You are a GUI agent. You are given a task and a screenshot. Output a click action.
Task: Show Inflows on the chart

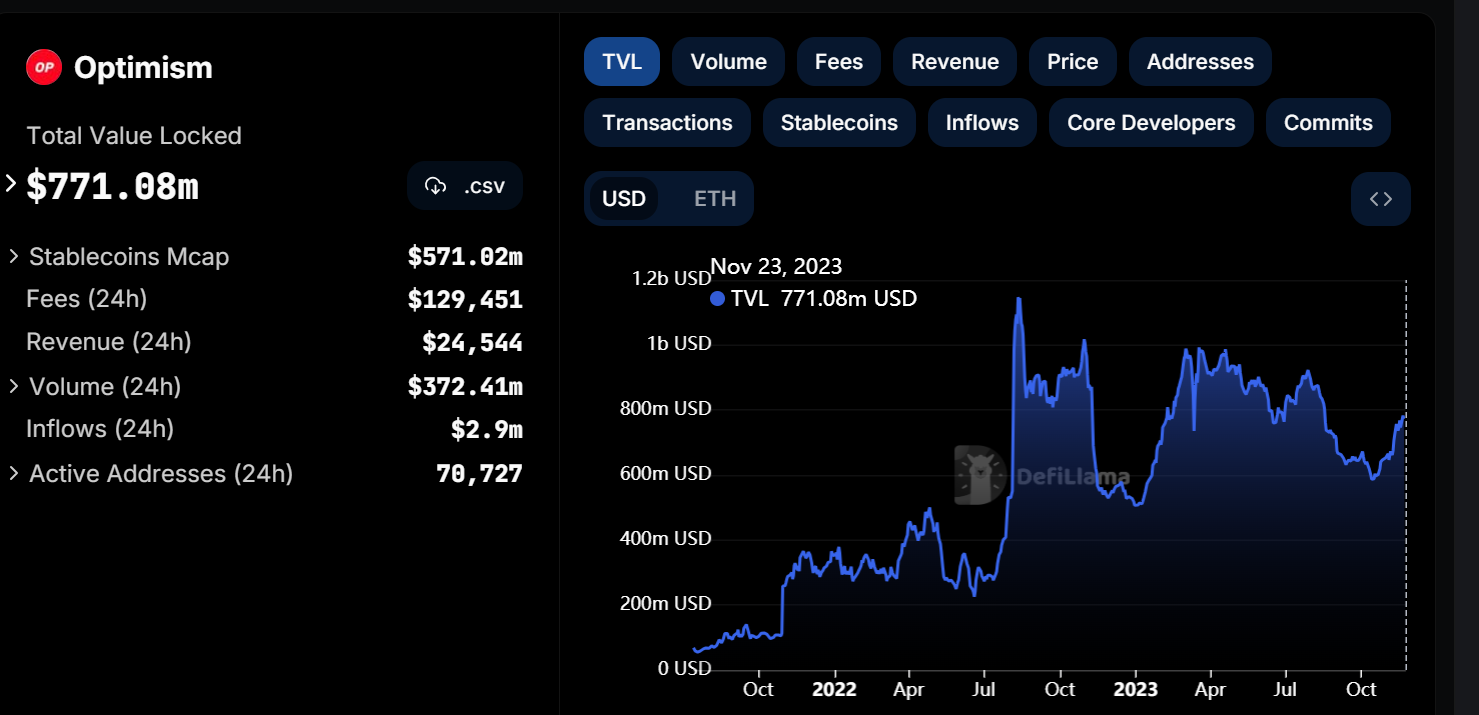pyautogui.click(x=982, y=123)
